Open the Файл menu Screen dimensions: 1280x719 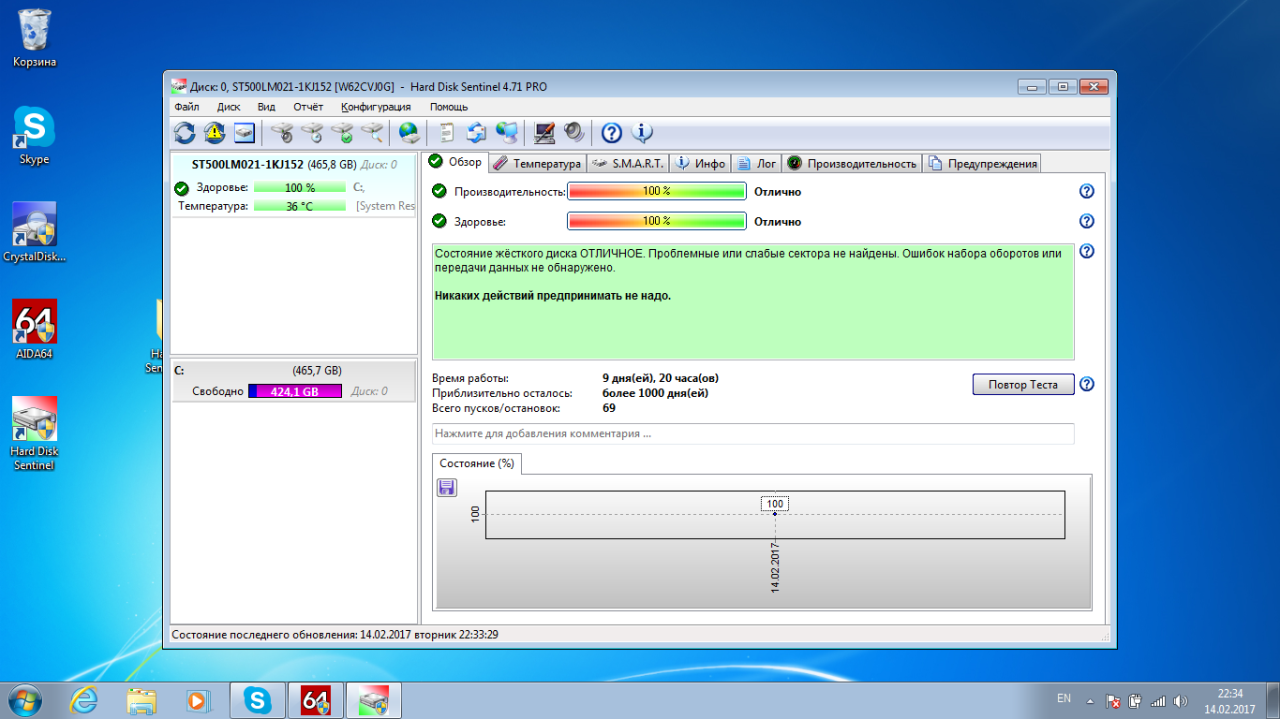(x=186, y=107)
